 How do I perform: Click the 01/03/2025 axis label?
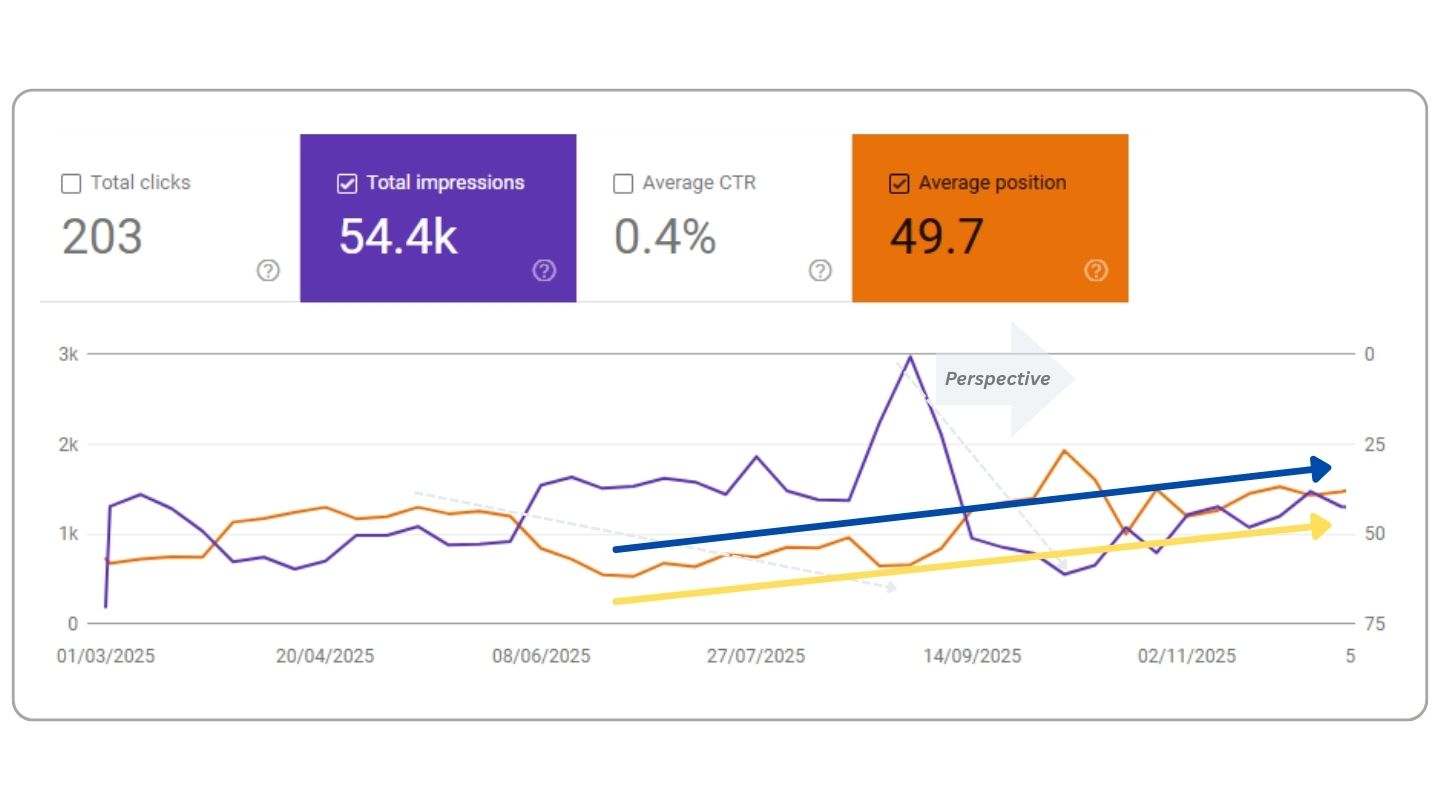[x=103, y=656]
